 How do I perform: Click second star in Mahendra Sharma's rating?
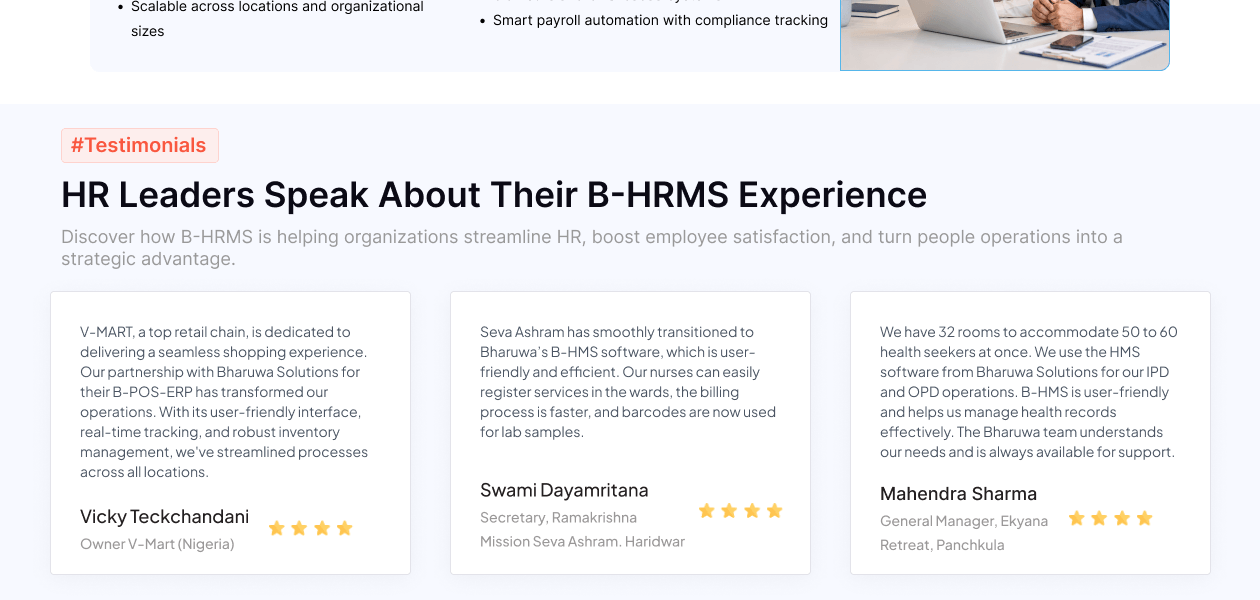[1099, 518]
